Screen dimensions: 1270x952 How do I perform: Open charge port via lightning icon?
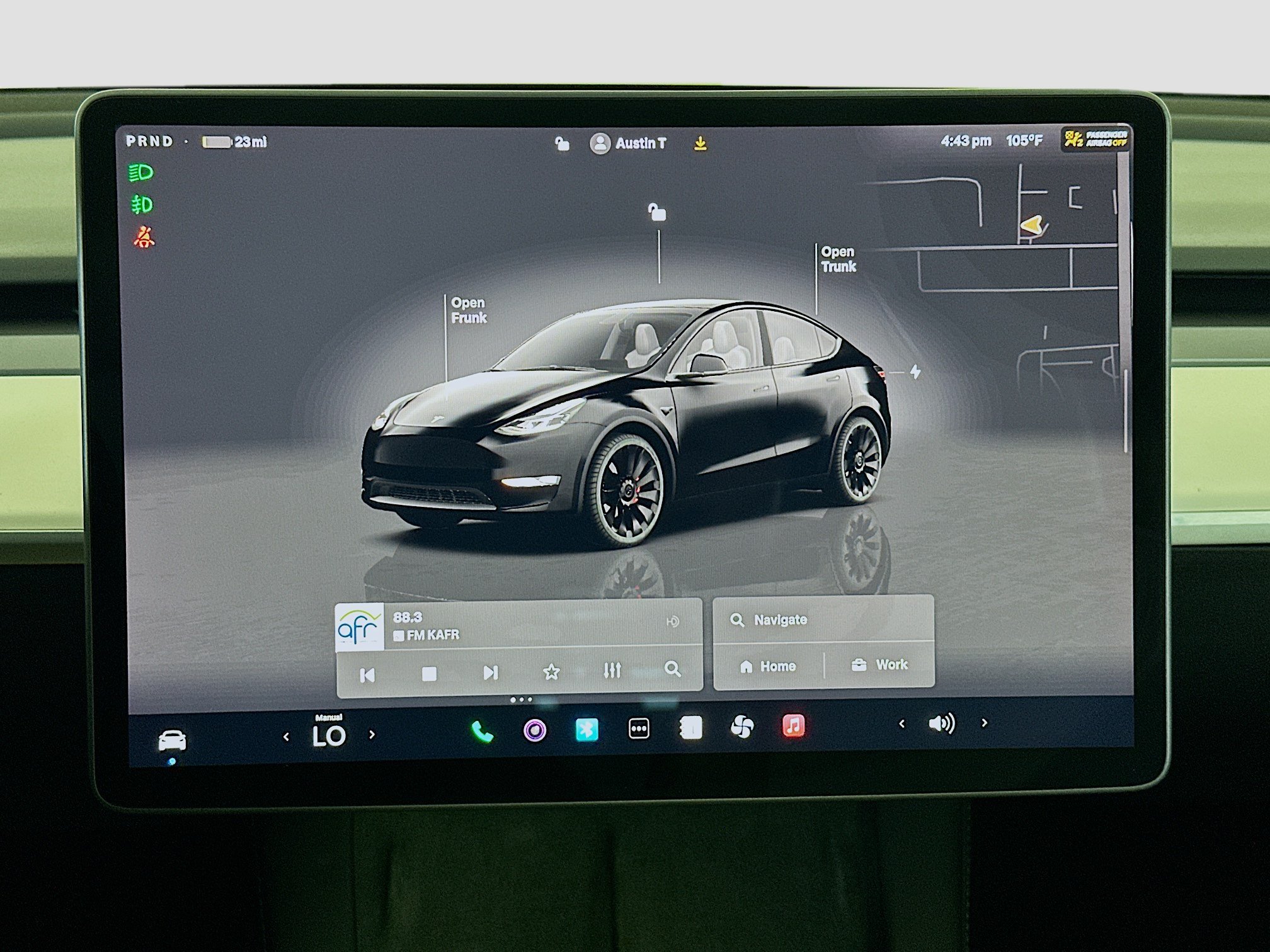(x=915, y=372)
